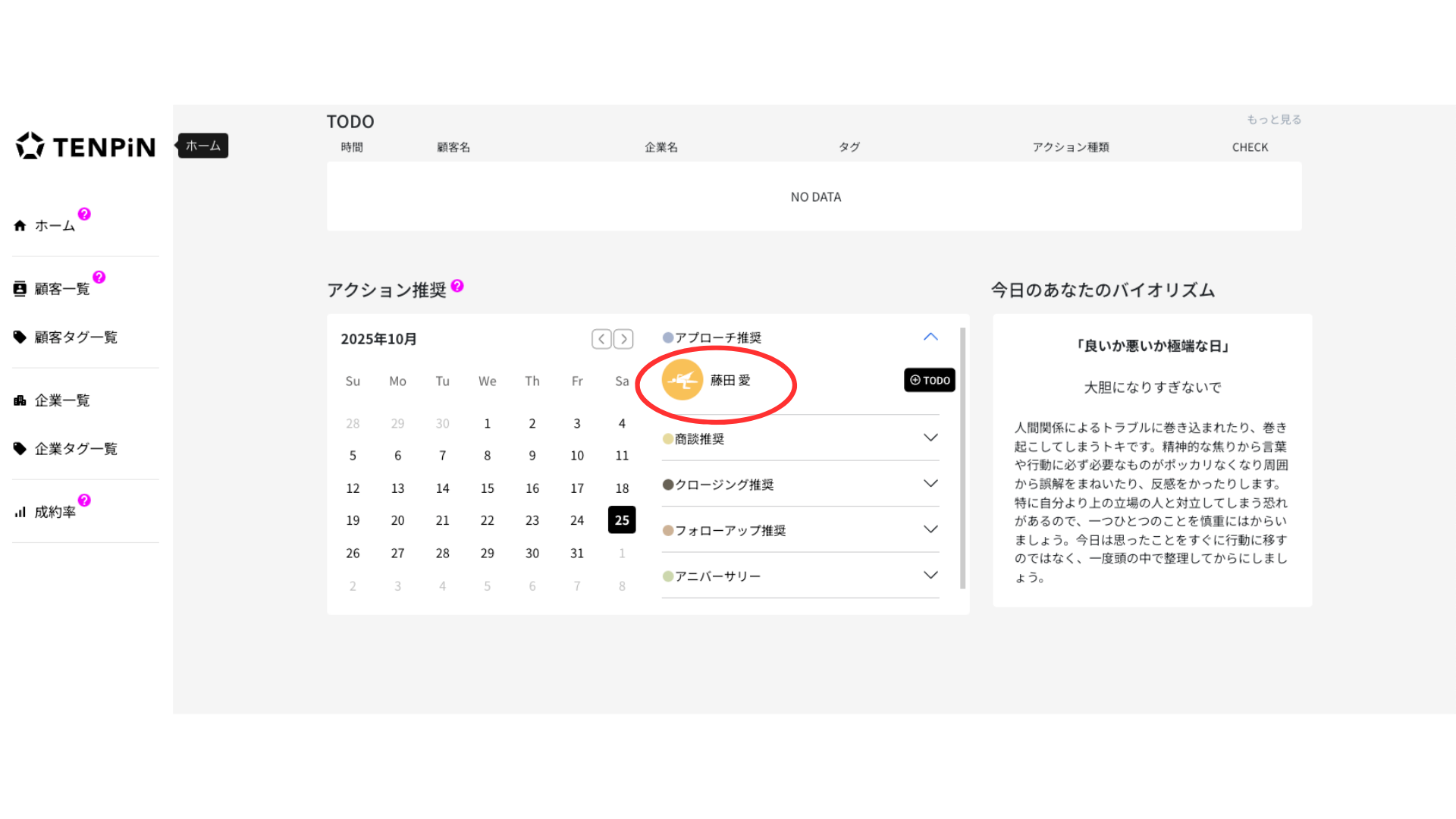Select October 15 on the calendar
This screenshot has height=819, width=1456.
click(x=487, y=488)
